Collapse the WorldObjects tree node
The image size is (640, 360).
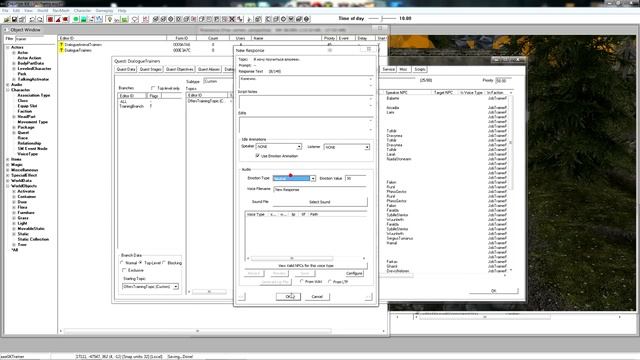coord(8,186)
